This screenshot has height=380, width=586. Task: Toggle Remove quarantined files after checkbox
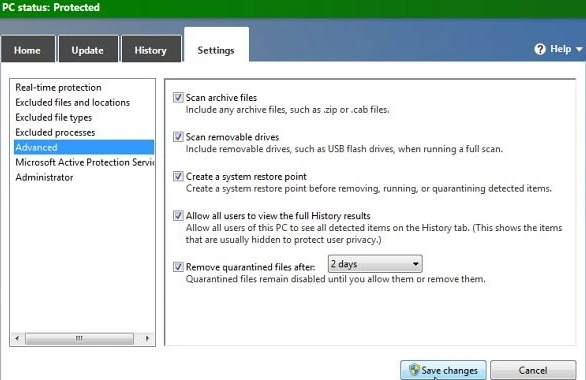[178, 267]
